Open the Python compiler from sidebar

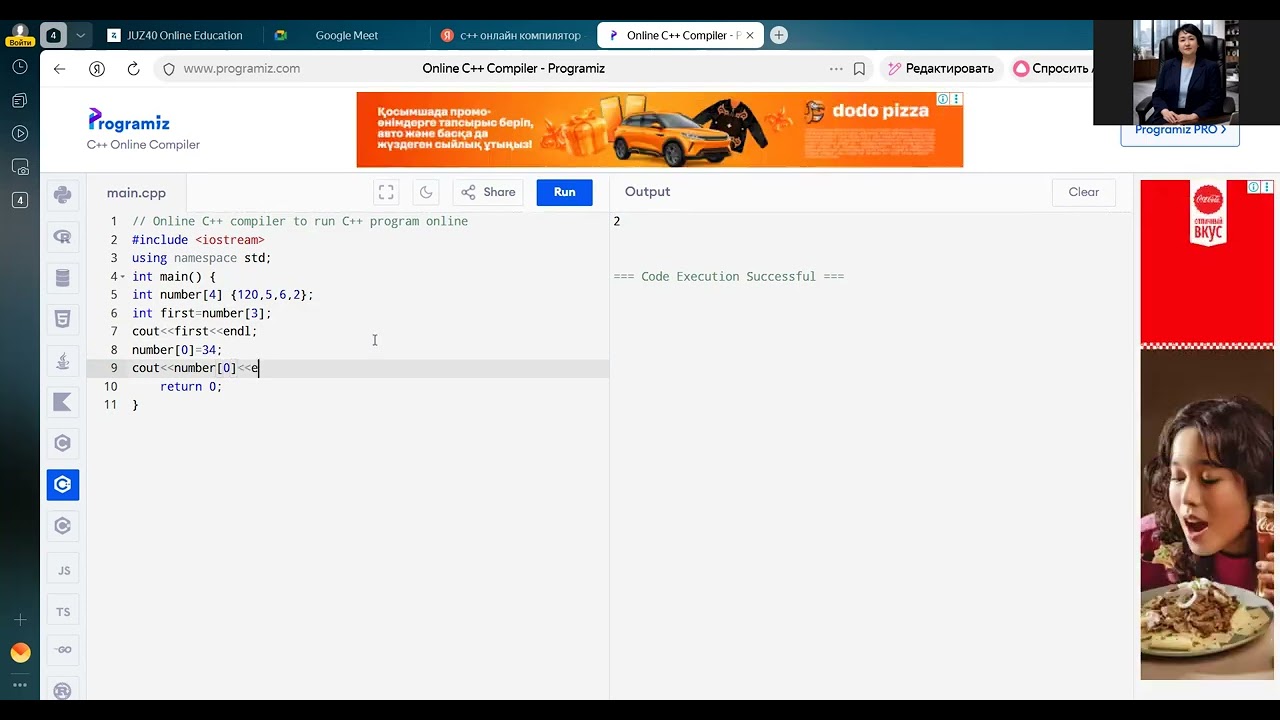coord(62,195)
